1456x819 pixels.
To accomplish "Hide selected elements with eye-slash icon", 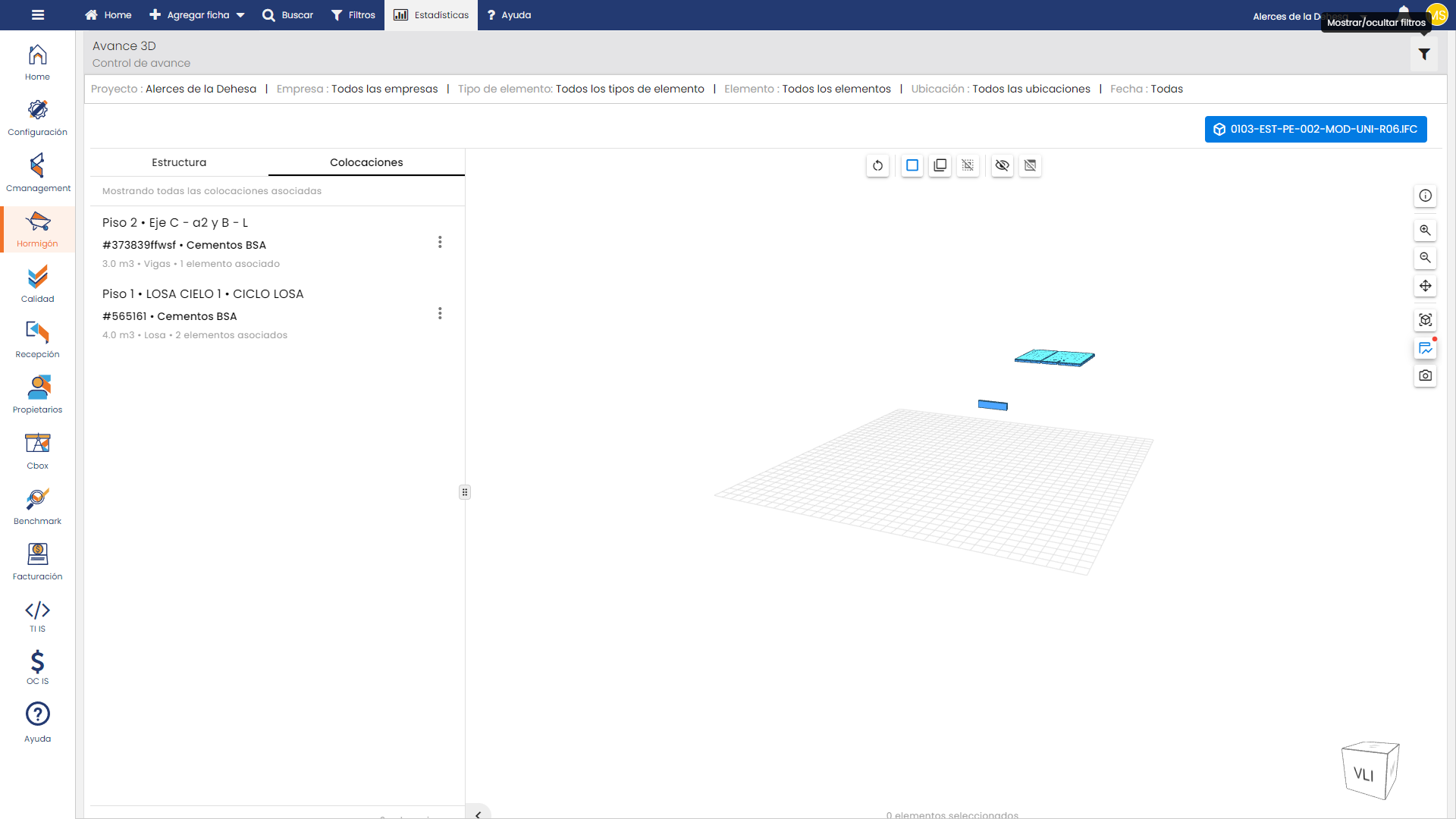I will (x=1002, y=165).
